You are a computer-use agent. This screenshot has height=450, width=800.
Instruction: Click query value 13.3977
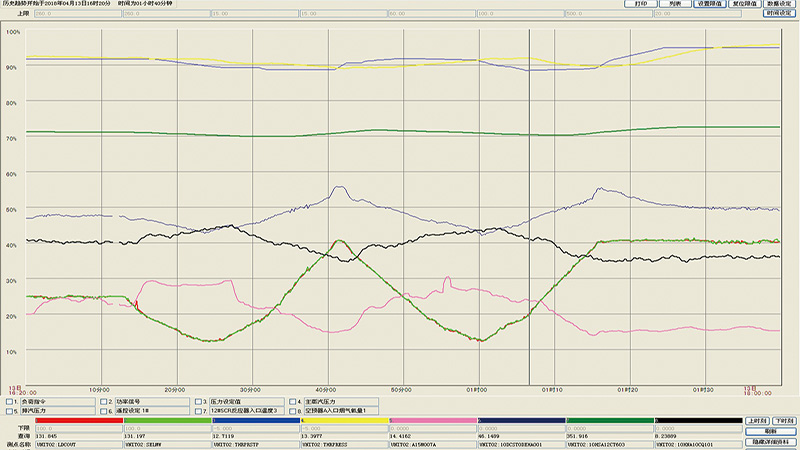[312, 436]
